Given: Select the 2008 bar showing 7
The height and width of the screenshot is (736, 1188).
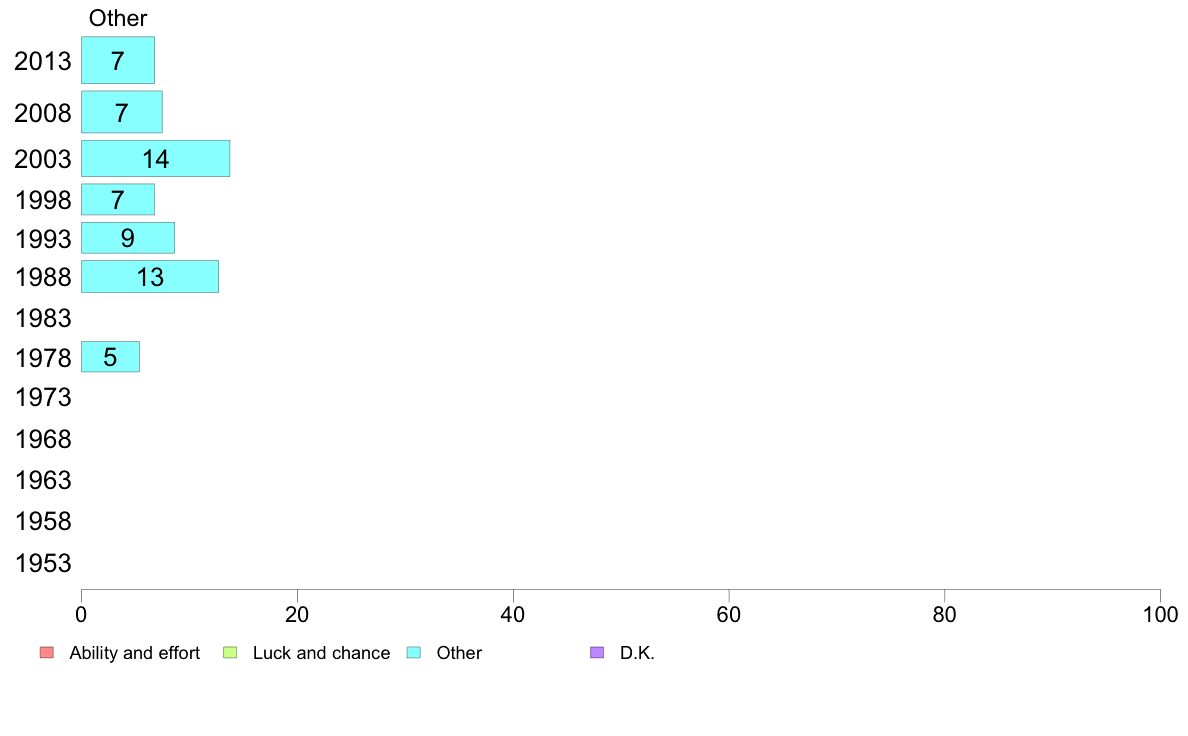Looking at the screenshot, I should click(x=122, y=112).
